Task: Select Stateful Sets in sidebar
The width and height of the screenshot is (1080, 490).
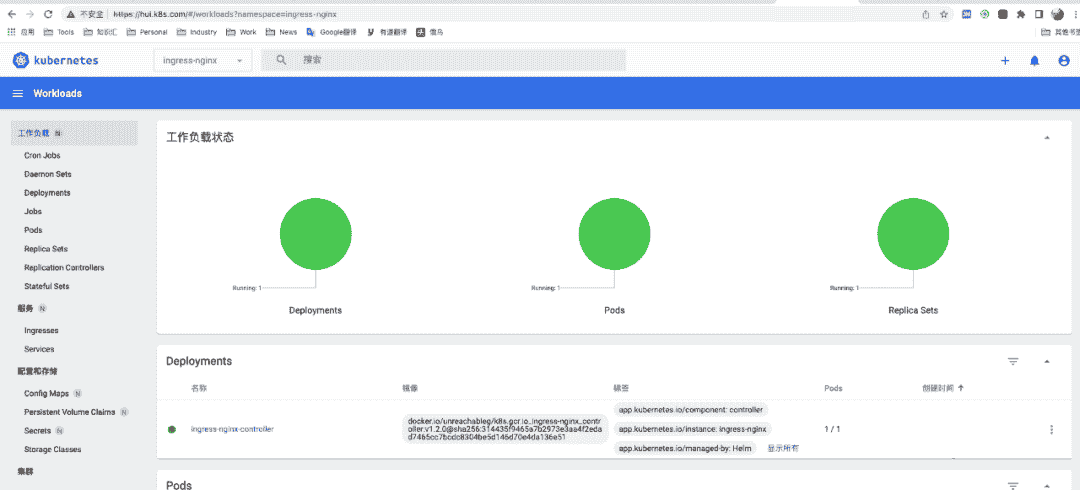Action: click(46, 286)
